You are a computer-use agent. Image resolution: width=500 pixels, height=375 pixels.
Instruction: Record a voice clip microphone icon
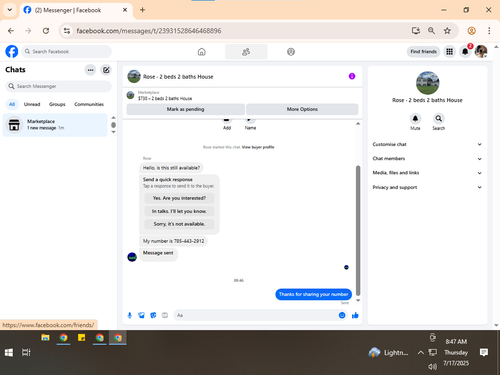pyautogui.click(x=130, y=315)
